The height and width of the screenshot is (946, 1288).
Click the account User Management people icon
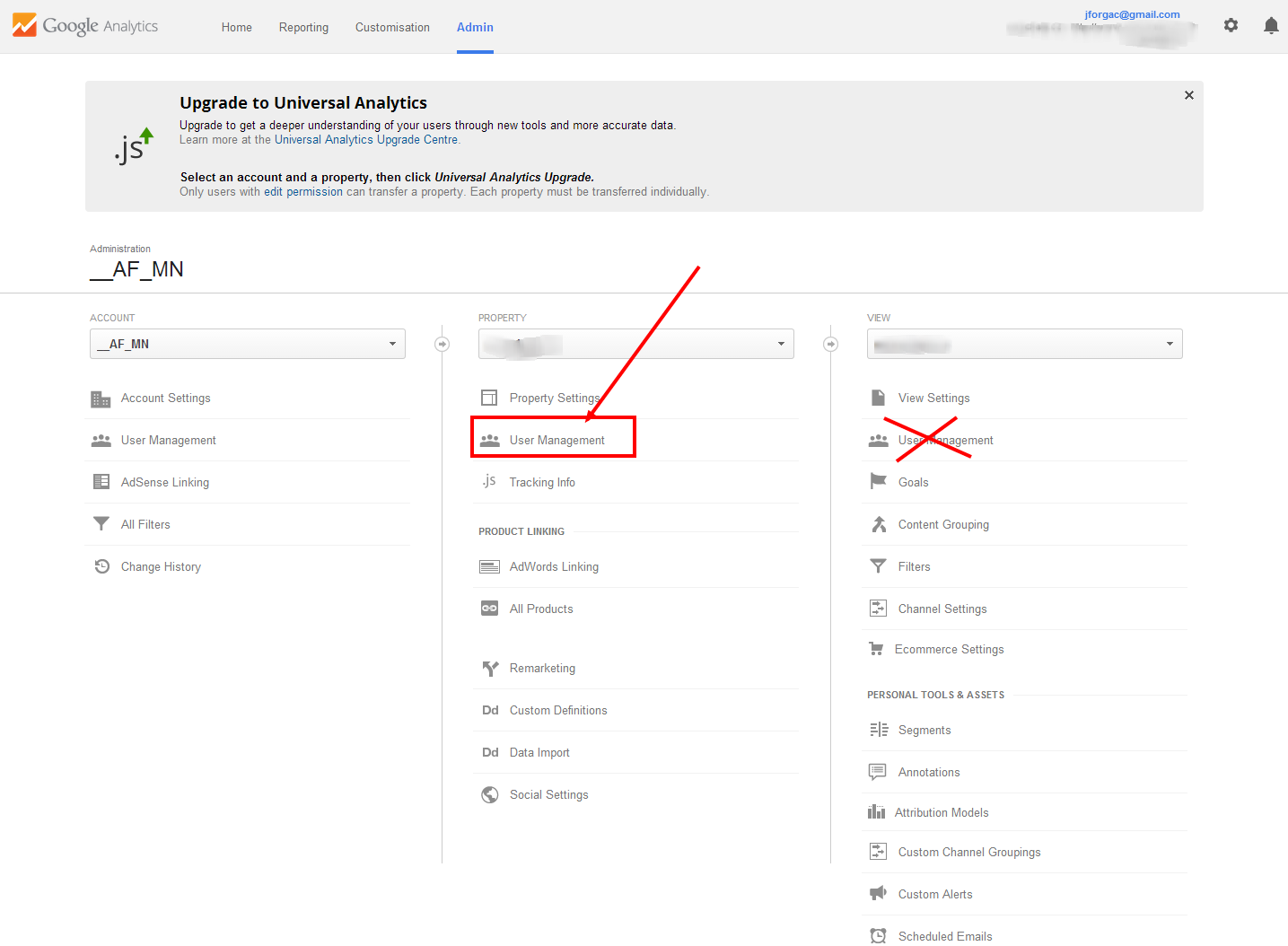pos(101,441)
